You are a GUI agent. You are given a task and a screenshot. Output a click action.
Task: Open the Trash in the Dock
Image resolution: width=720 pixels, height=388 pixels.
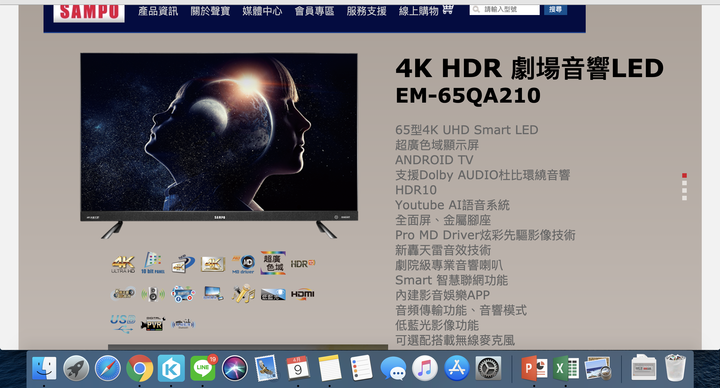675,367
